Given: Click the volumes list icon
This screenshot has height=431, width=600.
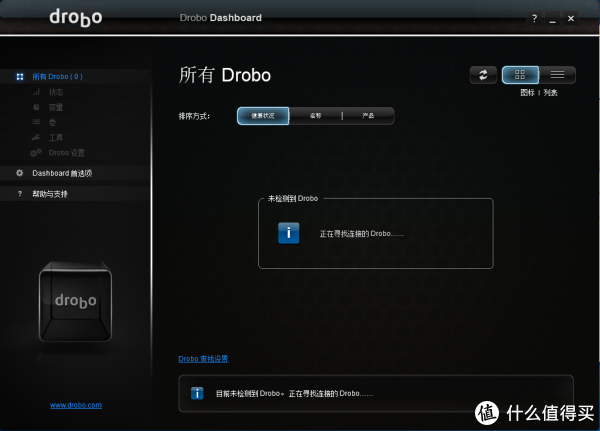Looking at the screenshot, I should [36, 122].
